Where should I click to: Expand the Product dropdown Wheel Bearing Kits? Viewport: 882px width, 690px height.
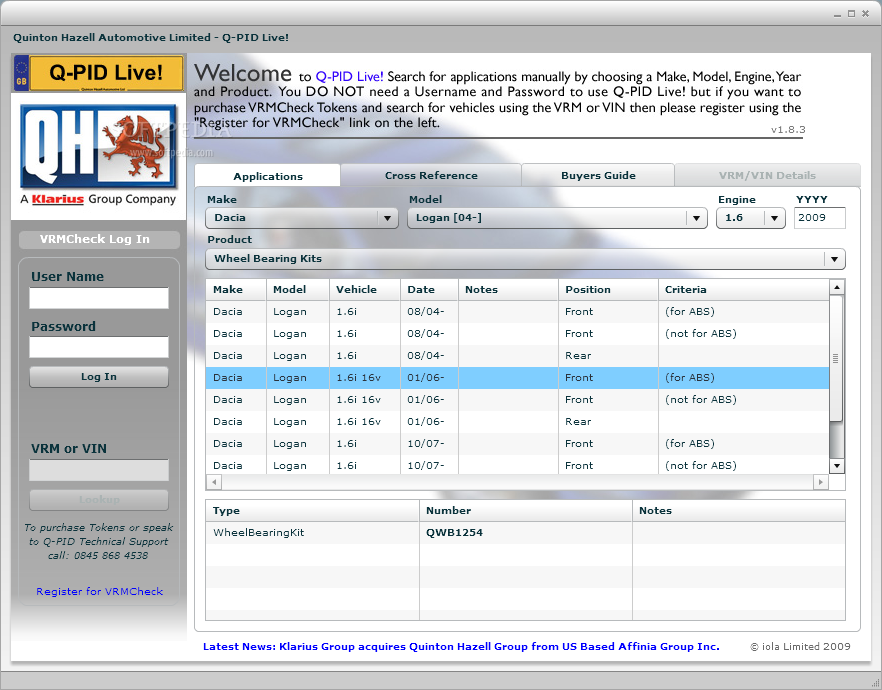[x=525, y=259]
